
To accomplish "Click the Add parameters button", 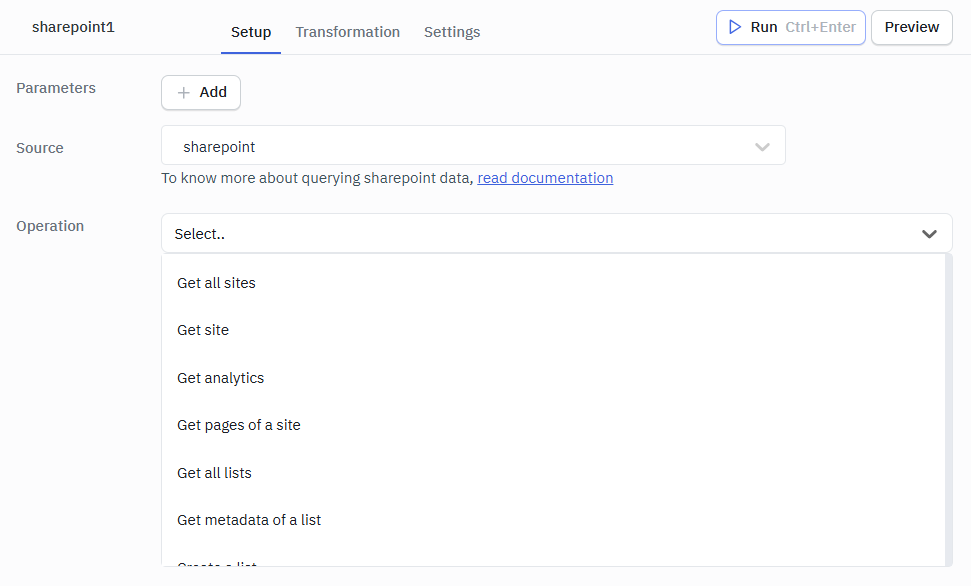I will 201,92.
